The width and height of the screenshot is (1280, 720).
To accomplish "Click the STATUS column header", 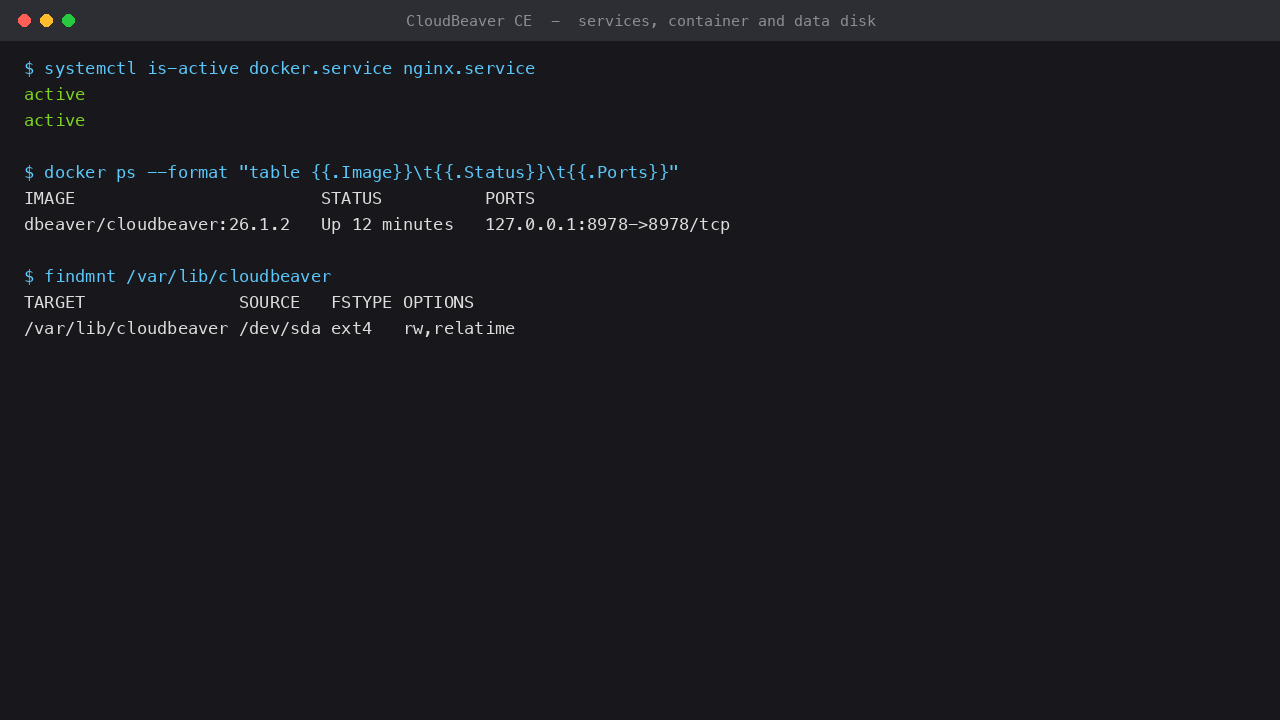I will coord(351,198).
